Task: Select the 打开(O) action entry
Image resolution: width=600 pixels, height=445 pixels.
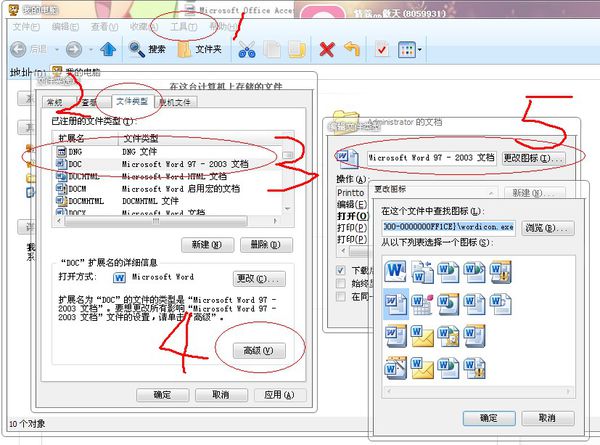Action: (353, 216)
